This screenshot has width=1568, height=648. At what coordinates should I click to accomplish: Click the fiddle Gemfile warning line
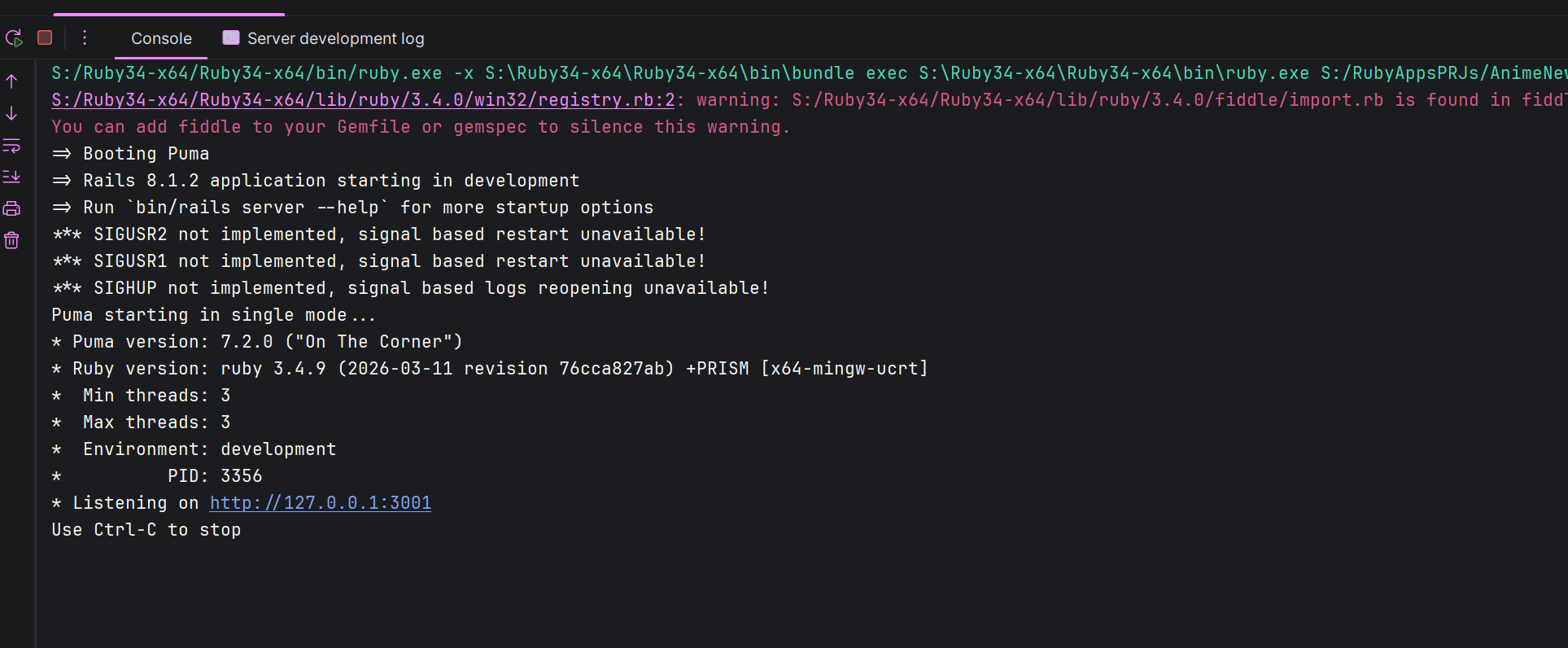point(421,127)
